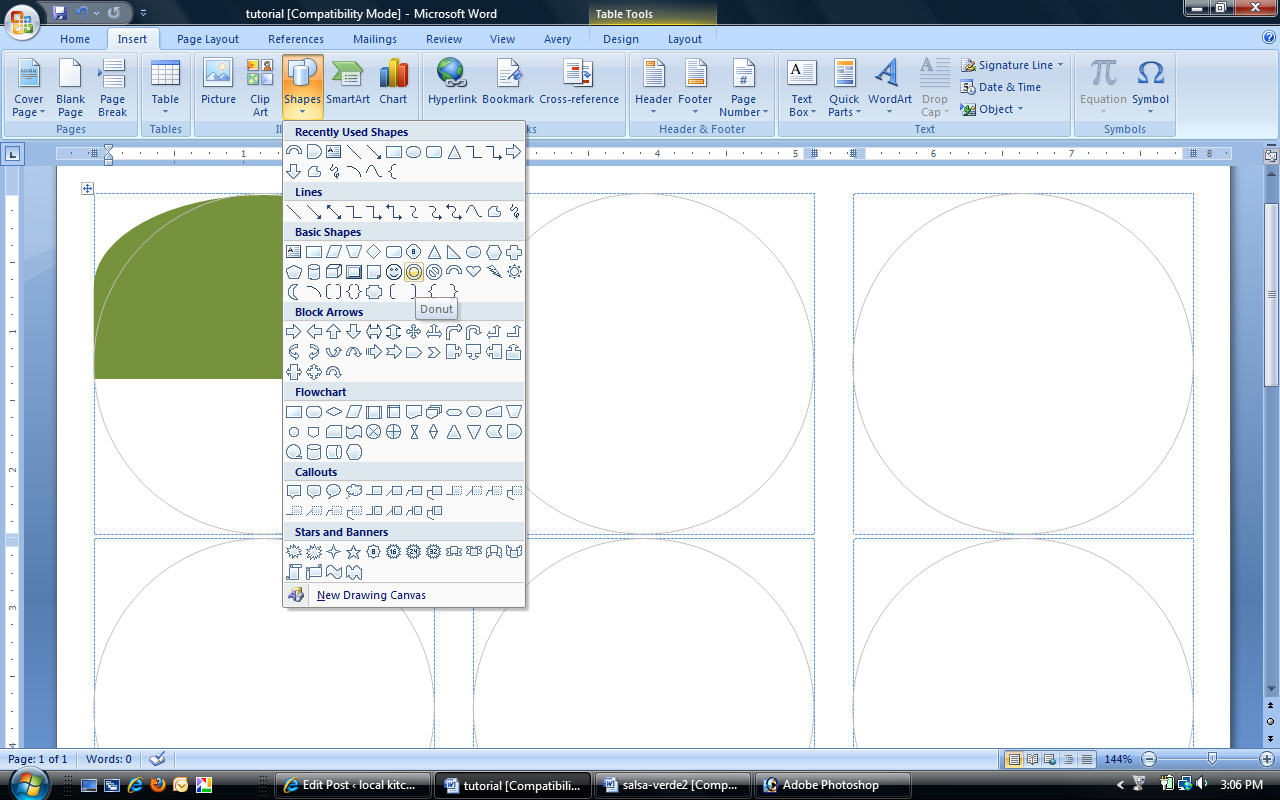The image size is (1280, 800).
Task: Enable Print Layout view in status bar
Action: coord(1015,759)
